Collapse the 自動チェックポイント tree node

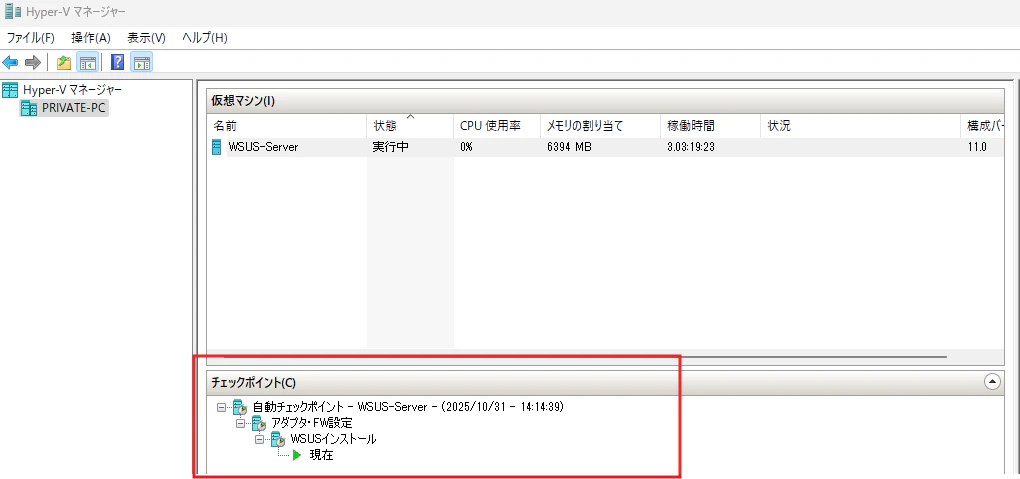pos(221,407)
